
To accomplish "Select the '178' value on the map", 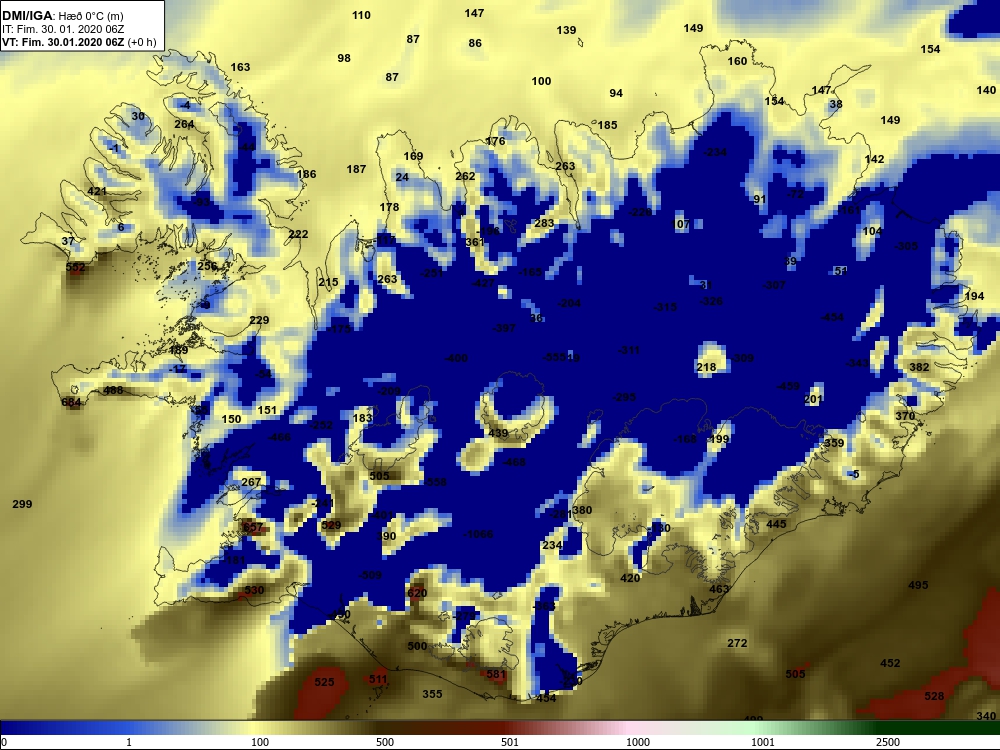I will [389, 207].
